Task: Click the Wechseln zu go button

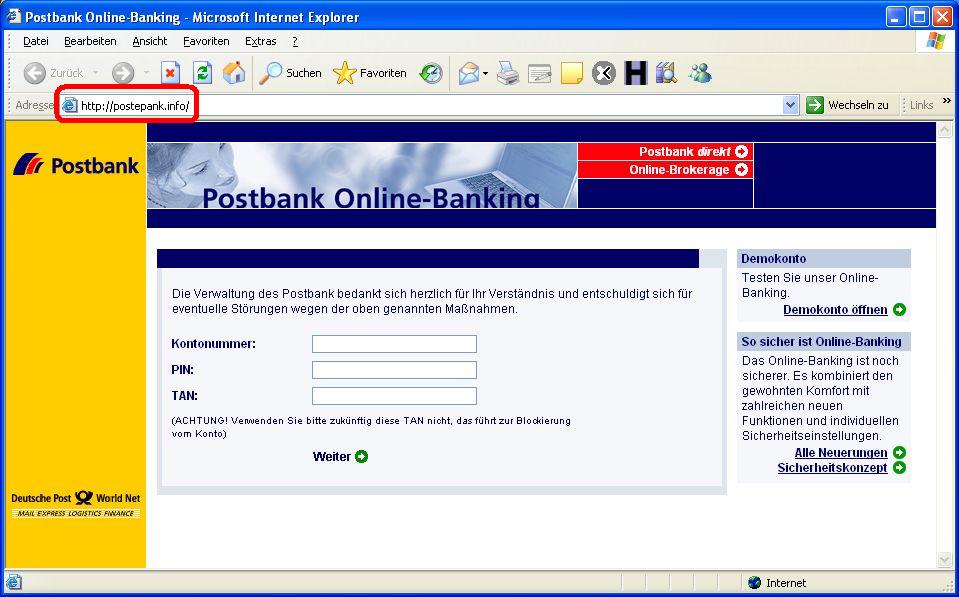Action: point(847,105)
